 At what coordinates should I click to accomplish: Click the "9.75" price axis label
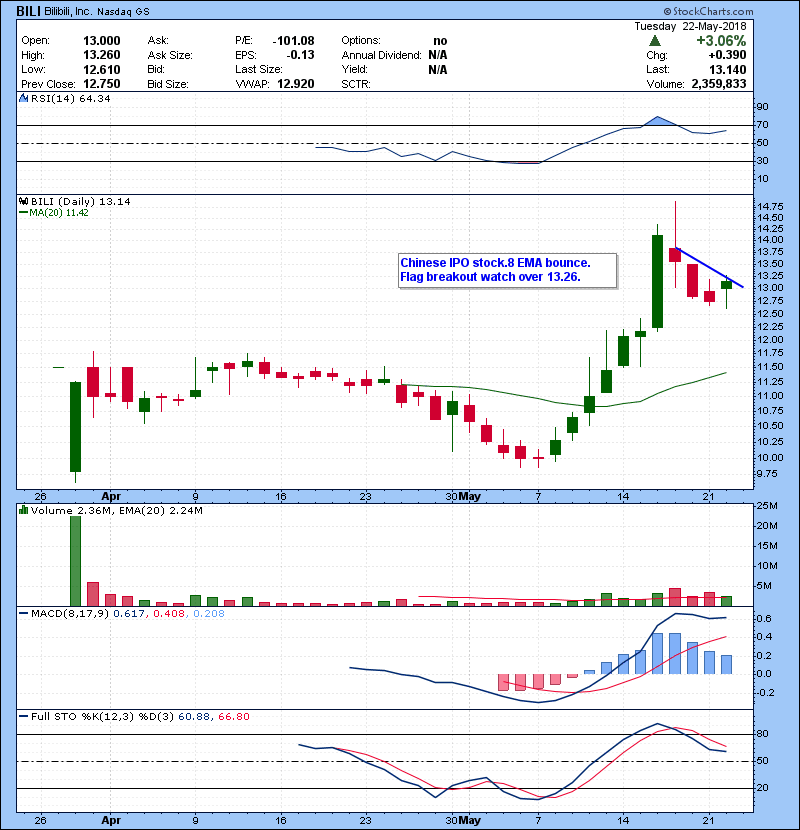768,474
